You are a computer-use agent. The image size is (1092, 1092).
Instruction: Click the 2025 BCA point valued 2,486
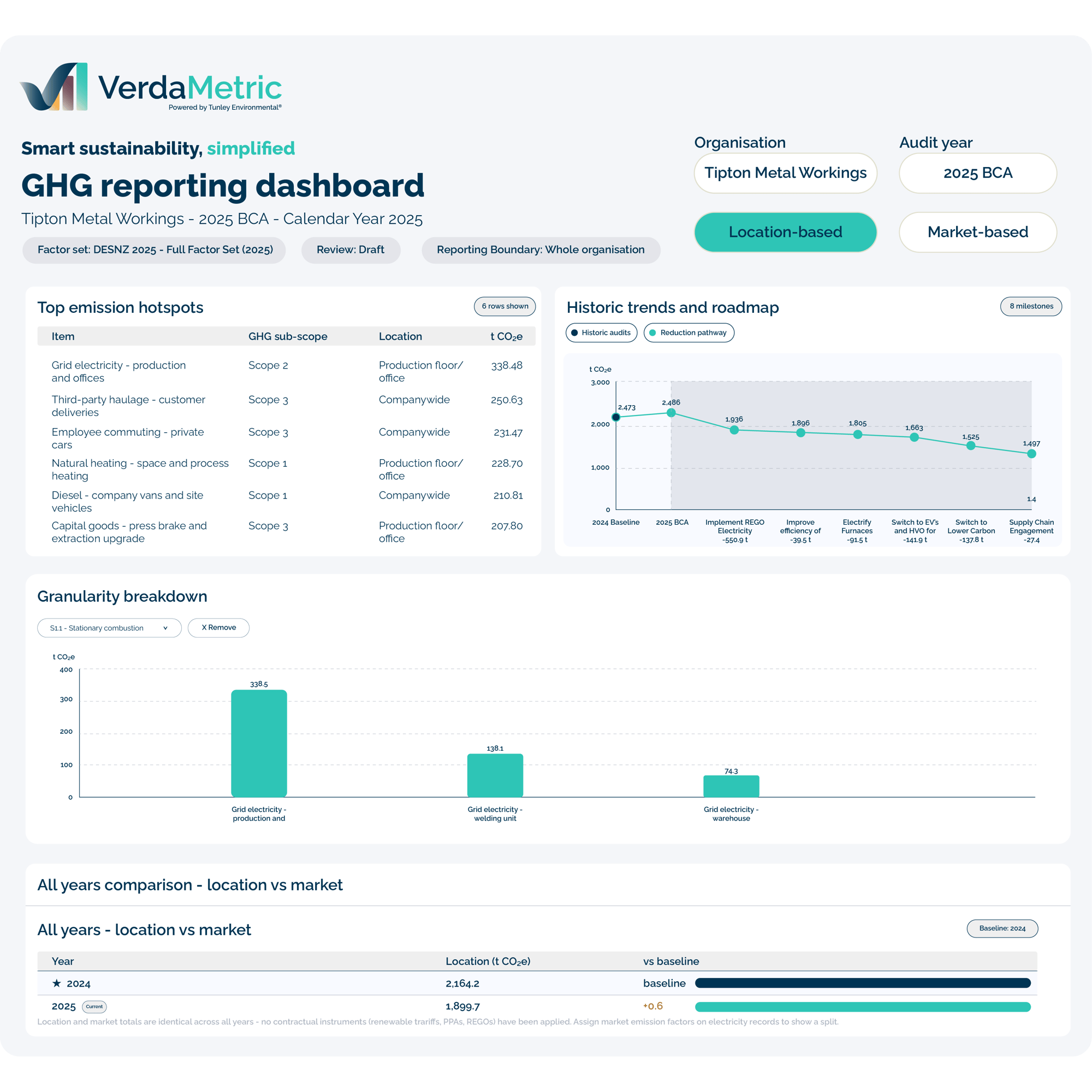pyautogui.click(x=671, y=413)
